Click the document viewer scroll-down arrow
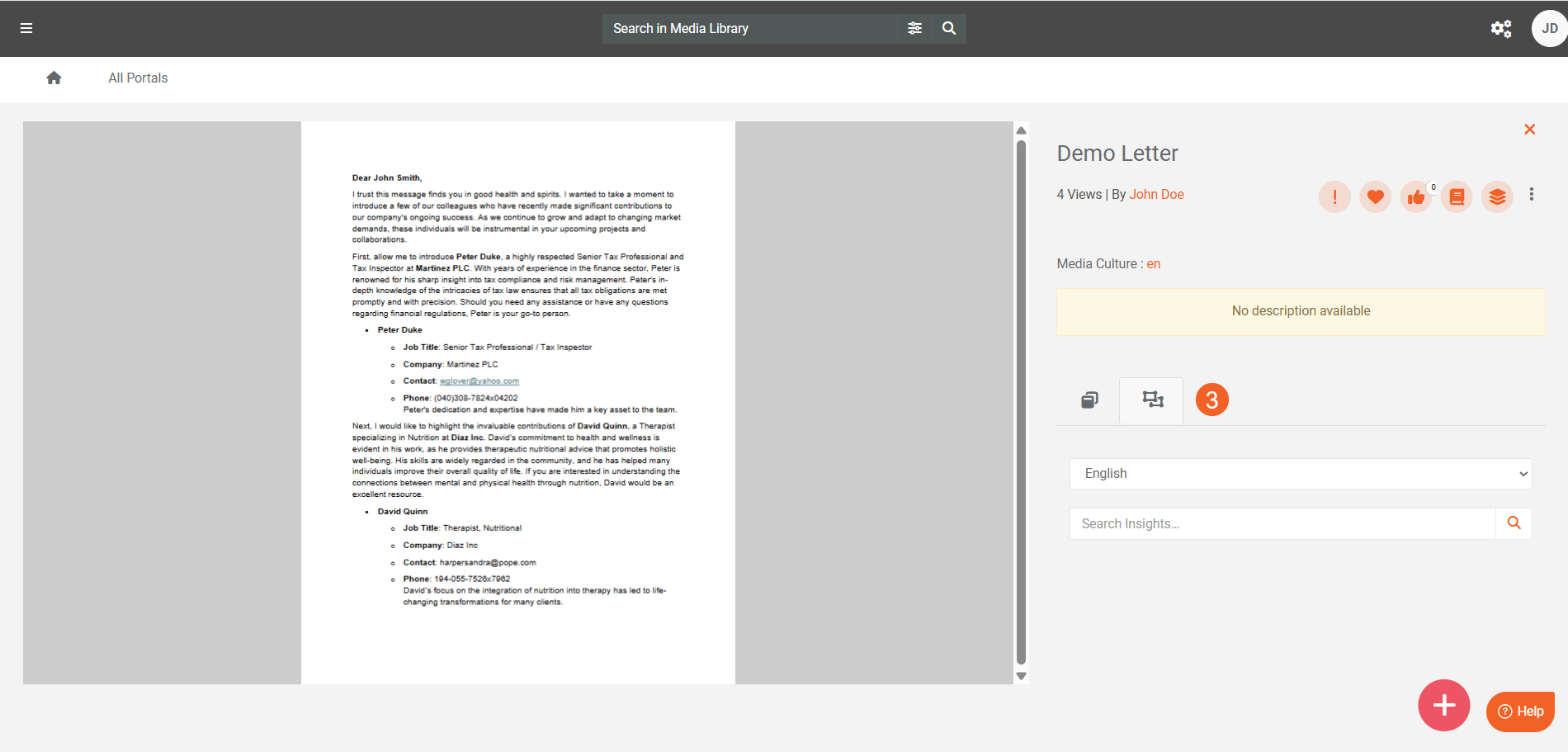This screenshot has width=1568, height=752. coord(1021,676)
